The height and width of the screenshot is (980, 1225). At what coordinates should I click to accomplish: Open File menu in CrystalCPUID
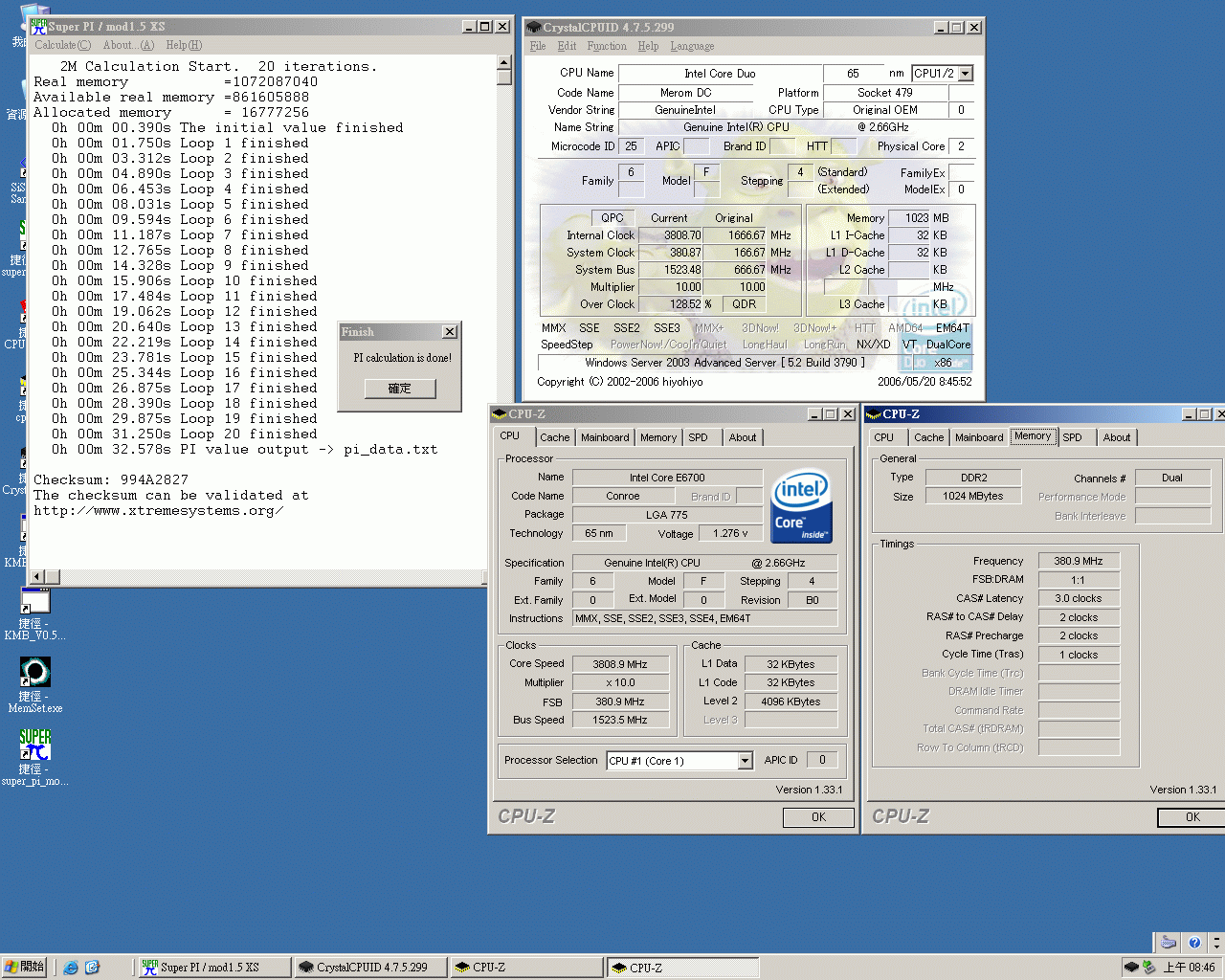(538, 46)
